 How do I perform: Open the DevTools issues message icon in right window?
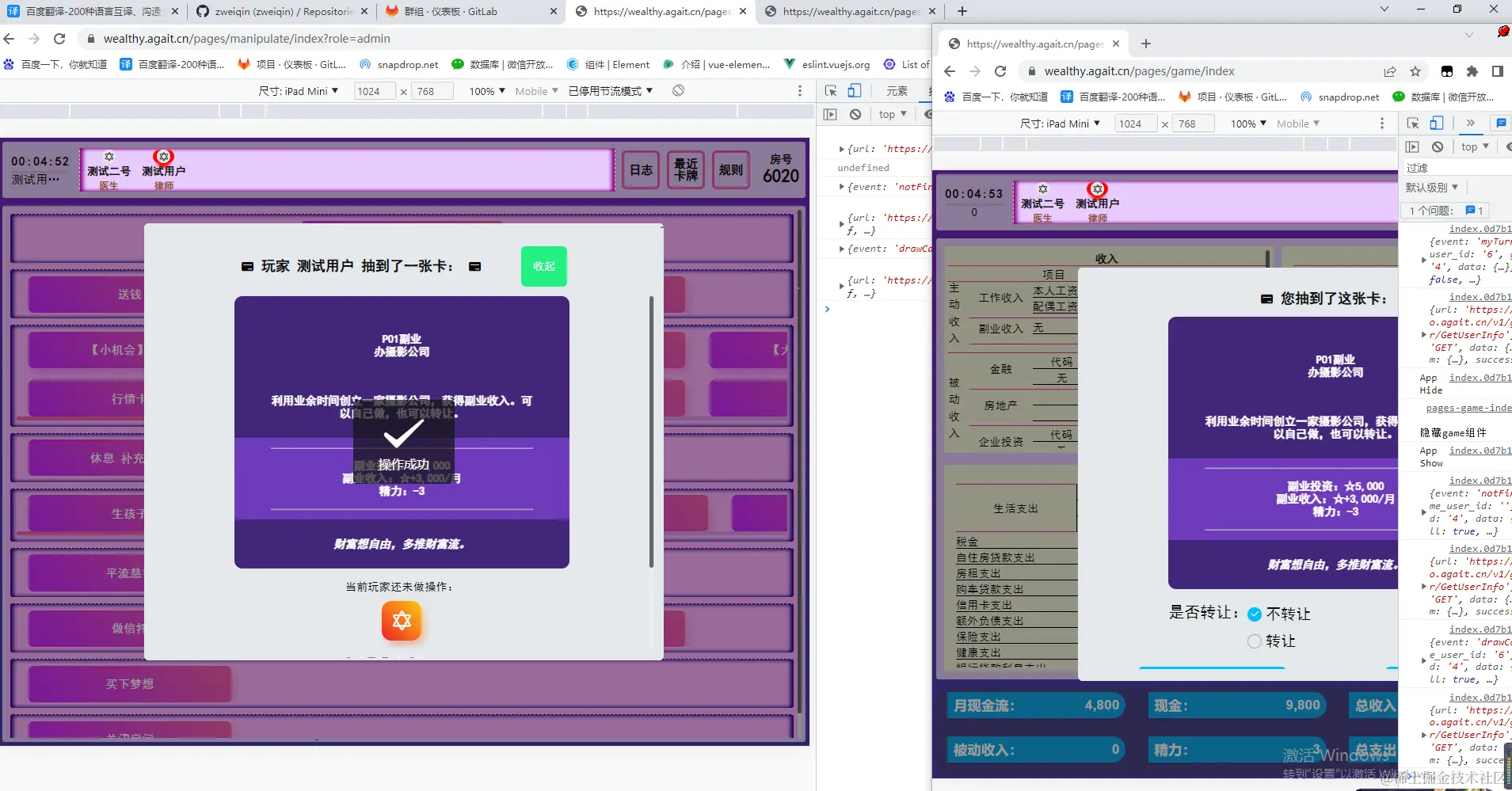click(1501, 124)
